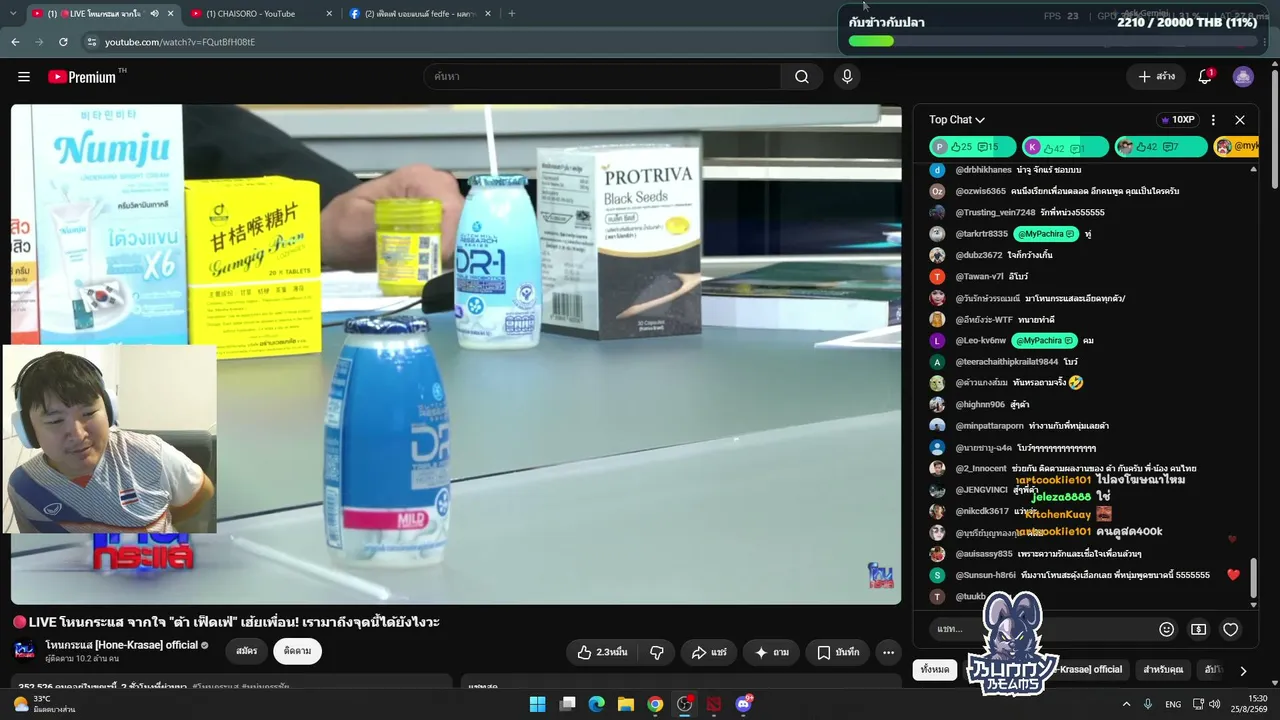This screenshot has width=1280, height=720.
Task: Click the @Trusting_vein7248 chat username
Action: [x=995, y=213]
